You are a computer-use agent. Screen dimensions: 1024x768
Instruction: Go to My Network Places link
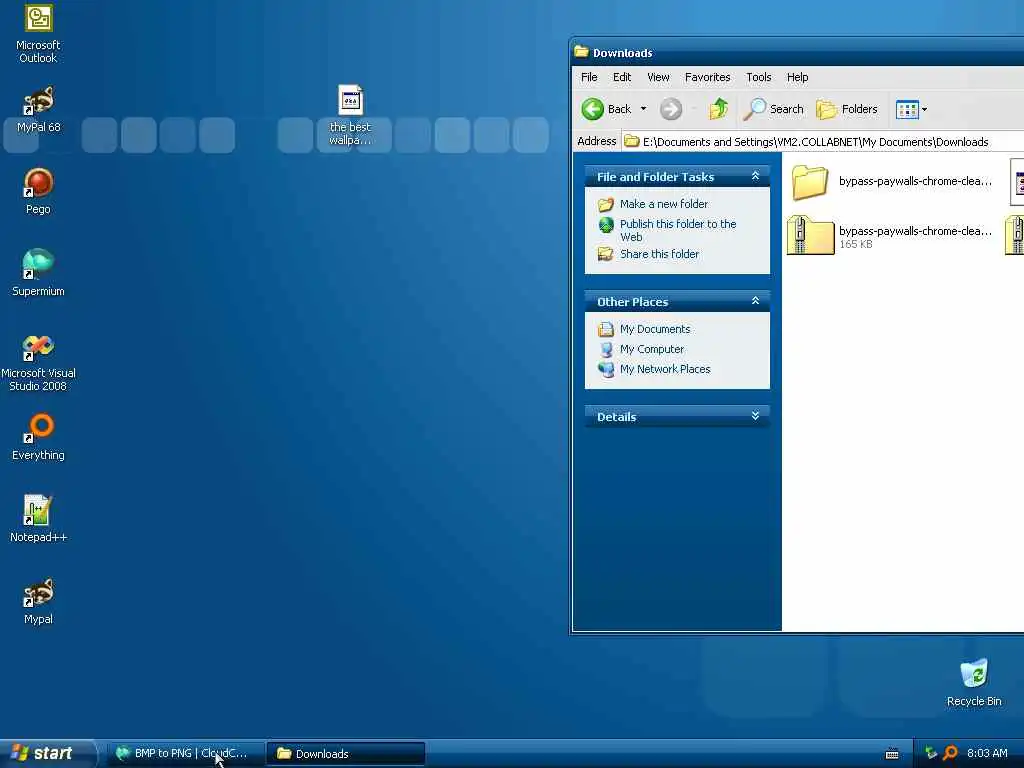pos(665,369)
